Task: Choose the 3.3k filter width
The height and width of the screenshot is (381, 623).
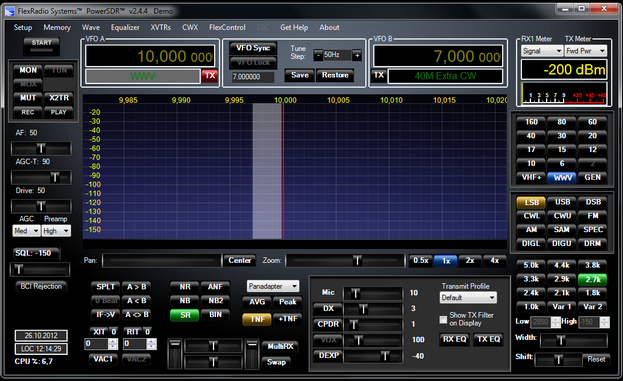Action: (531, 279)
